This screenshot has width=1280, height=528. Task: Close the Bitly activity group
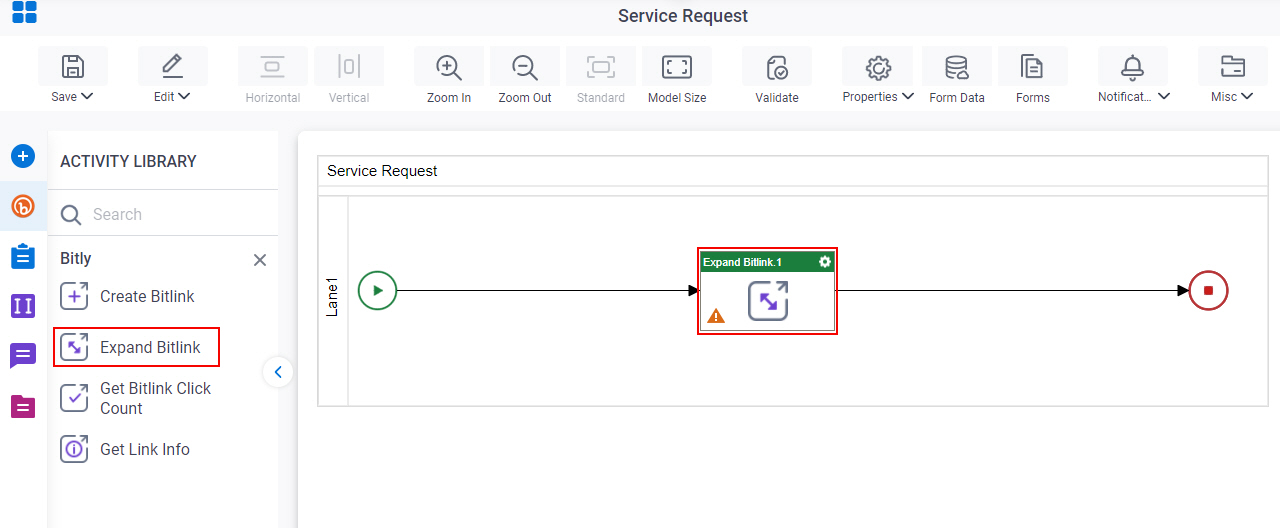tap(260, 260)
